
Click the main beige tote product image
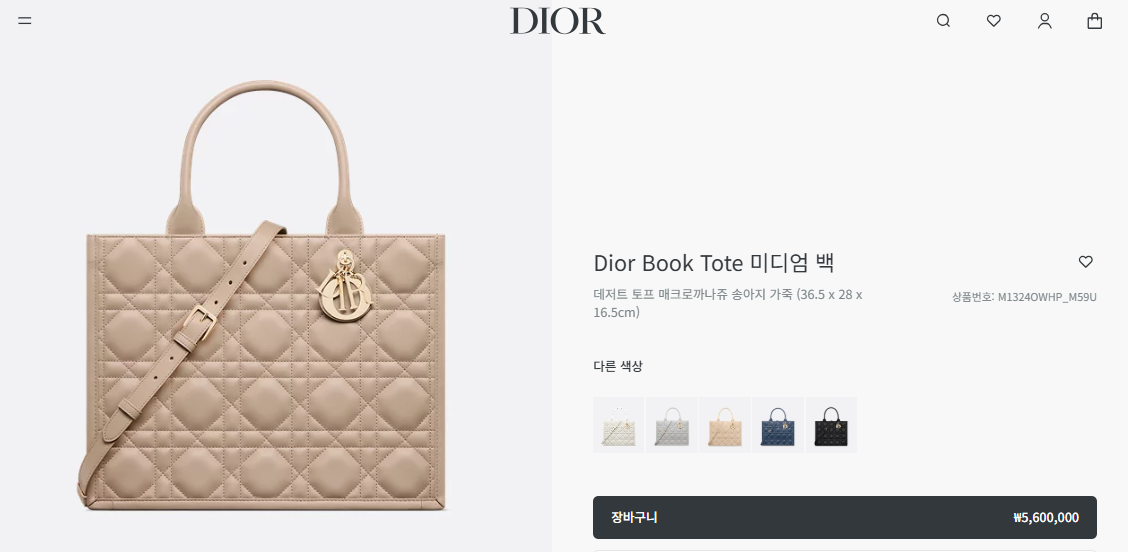pos(263,297)
